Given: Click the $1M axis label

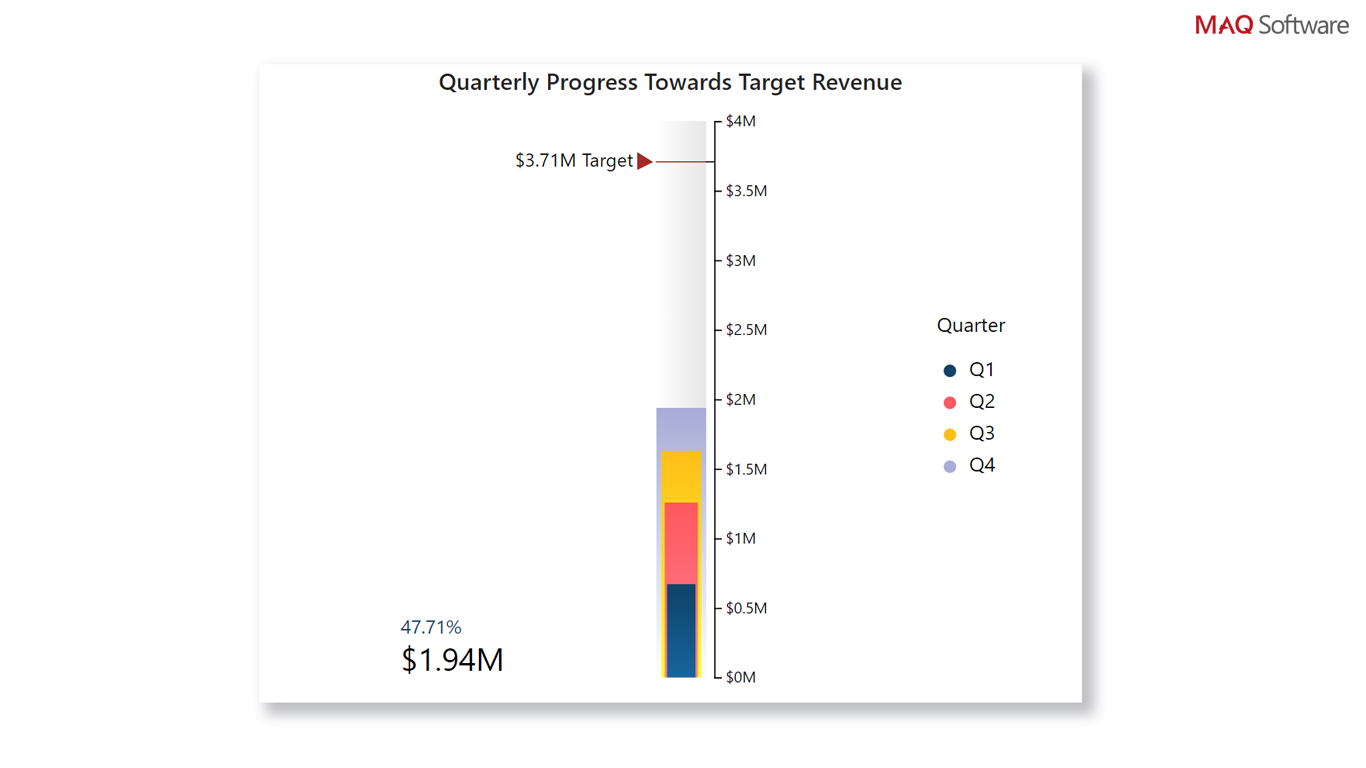Looking at the screenshot, I should pos(741,539).
